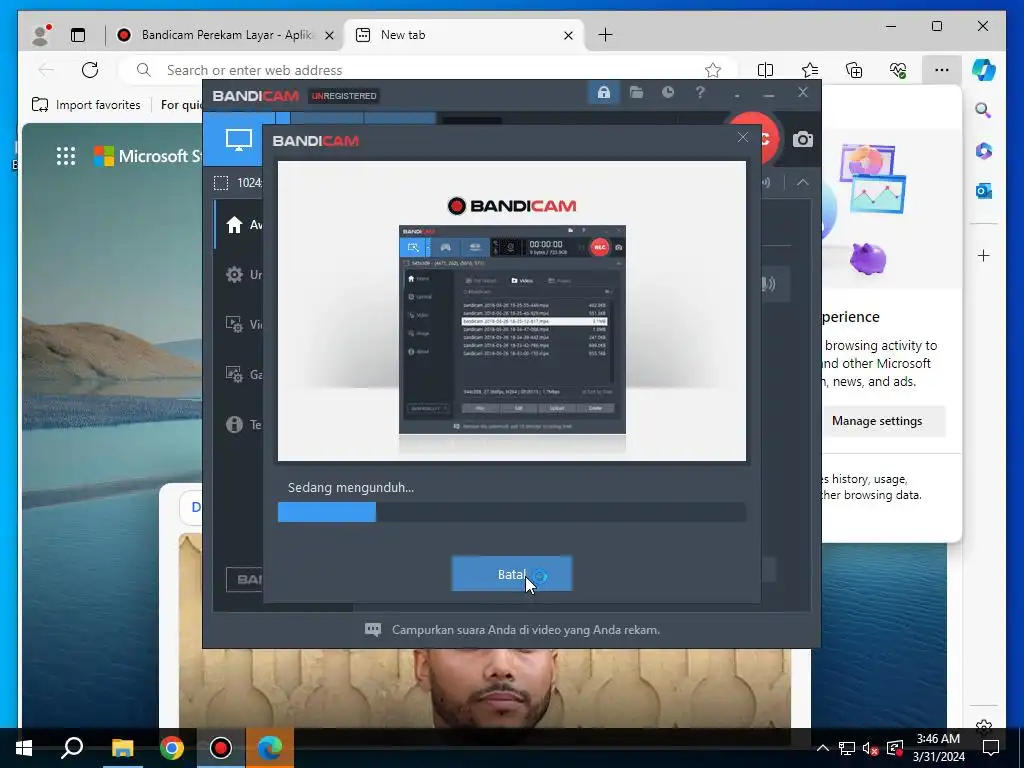The width and height of the screenshot is (1024, 768).
Task: Click the muted volume tray icon
Action: pos(870,748)
